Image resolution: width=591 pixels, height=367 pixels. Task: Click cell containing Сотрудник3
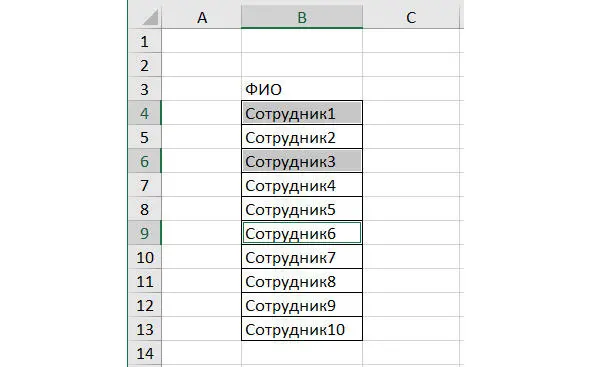(302, 161)
